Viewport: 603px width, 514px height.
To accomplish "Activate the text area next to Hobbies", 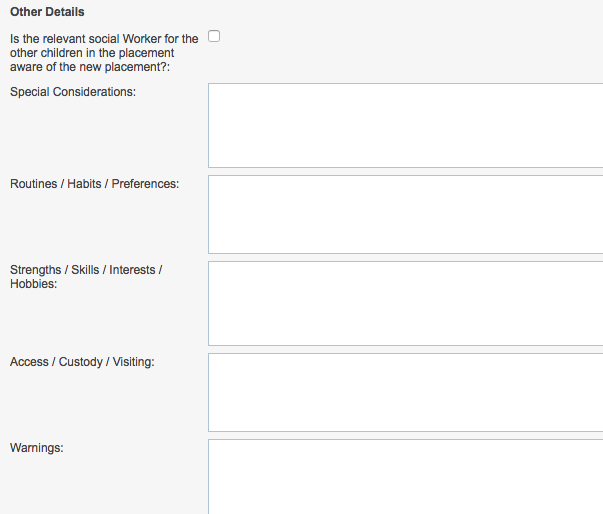I will coord(406,303).
